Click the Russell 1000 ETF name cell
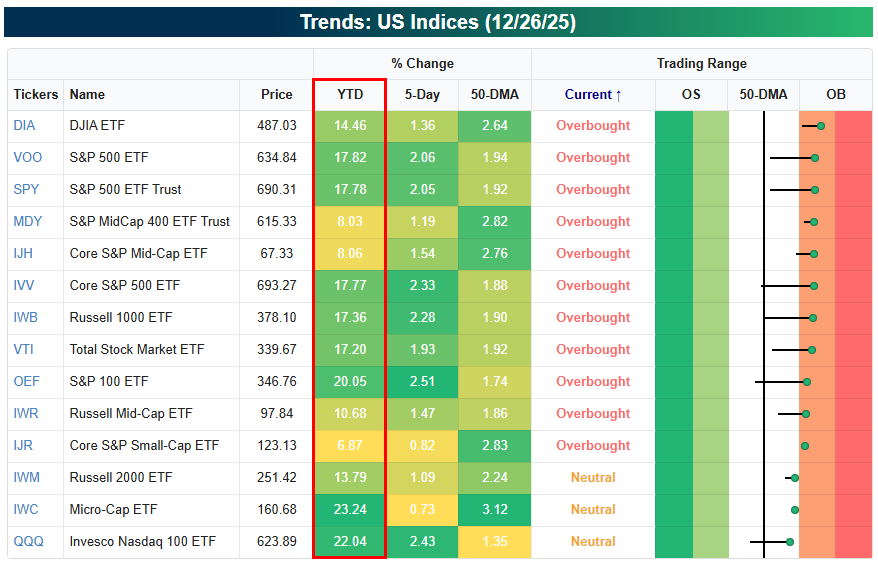Image resolution: width=878 pixels, height=569 pixels. pos(120,318)
